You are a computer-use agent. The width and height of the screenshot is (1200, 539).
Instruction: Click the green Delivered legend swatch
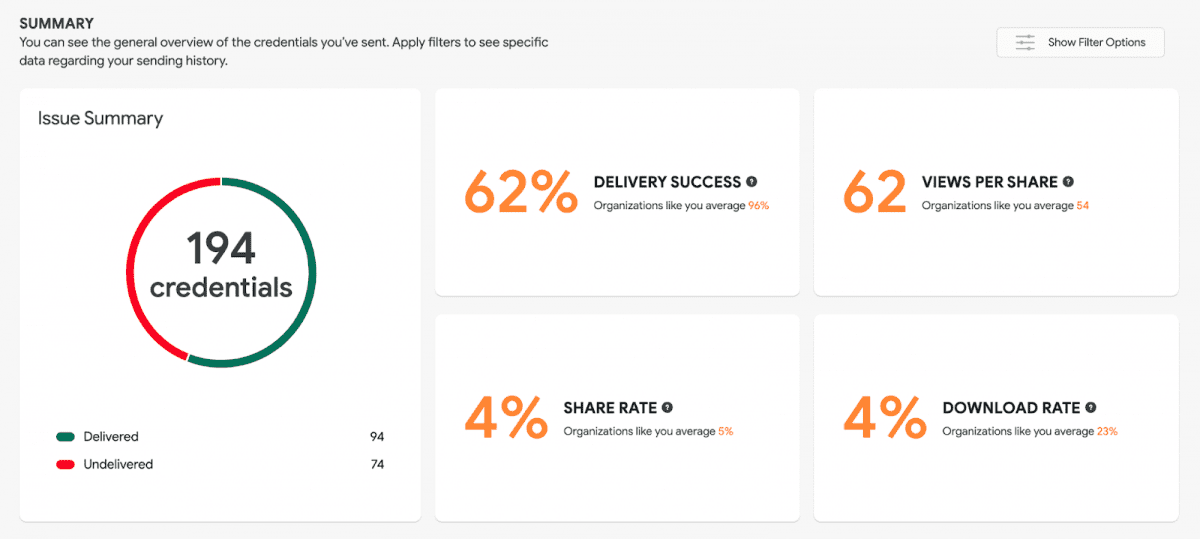coord(66,437)
